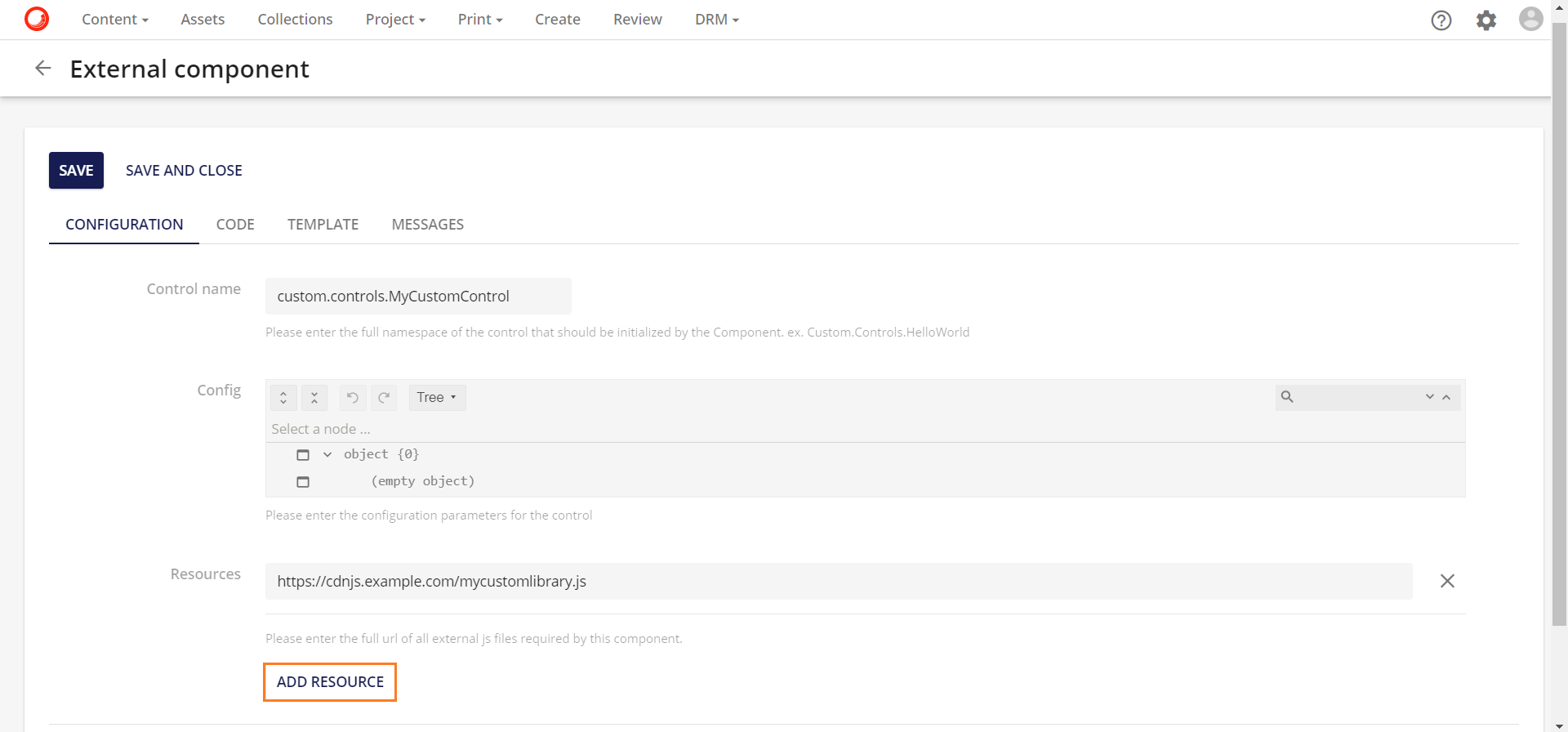Undo last action in Config editor

coord(353,398)
